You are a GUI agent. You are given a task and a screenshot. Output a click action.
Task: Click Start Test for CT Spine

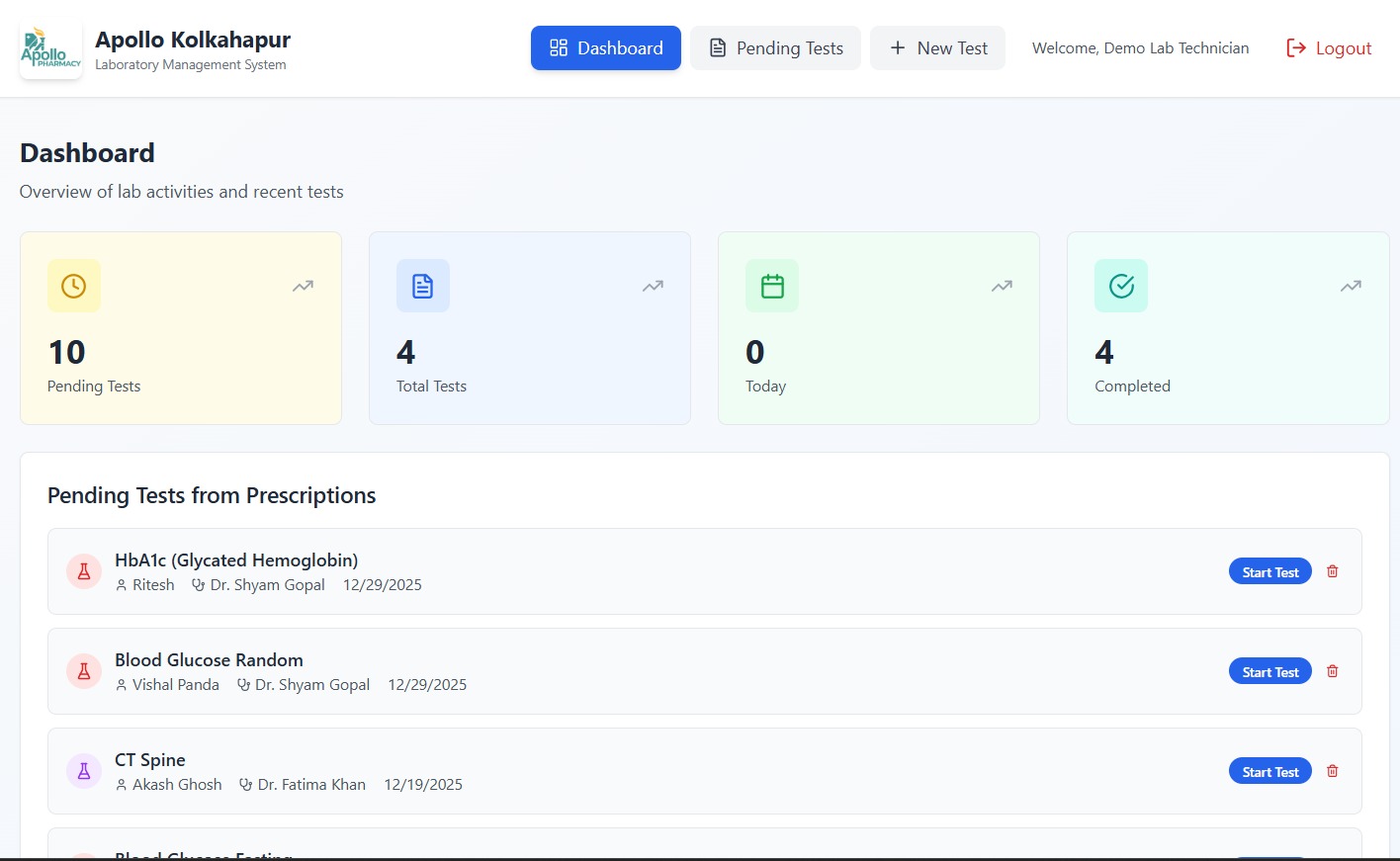1269,771
